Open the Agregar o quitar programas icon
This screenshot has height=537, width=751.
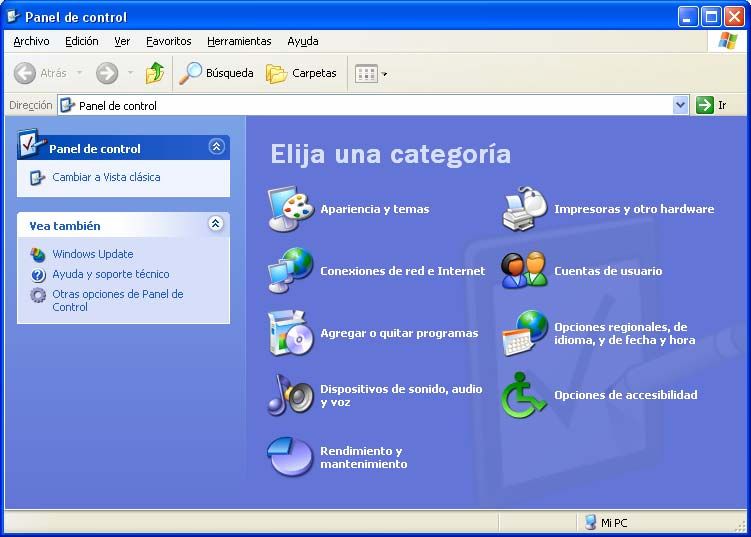[291, 333]
